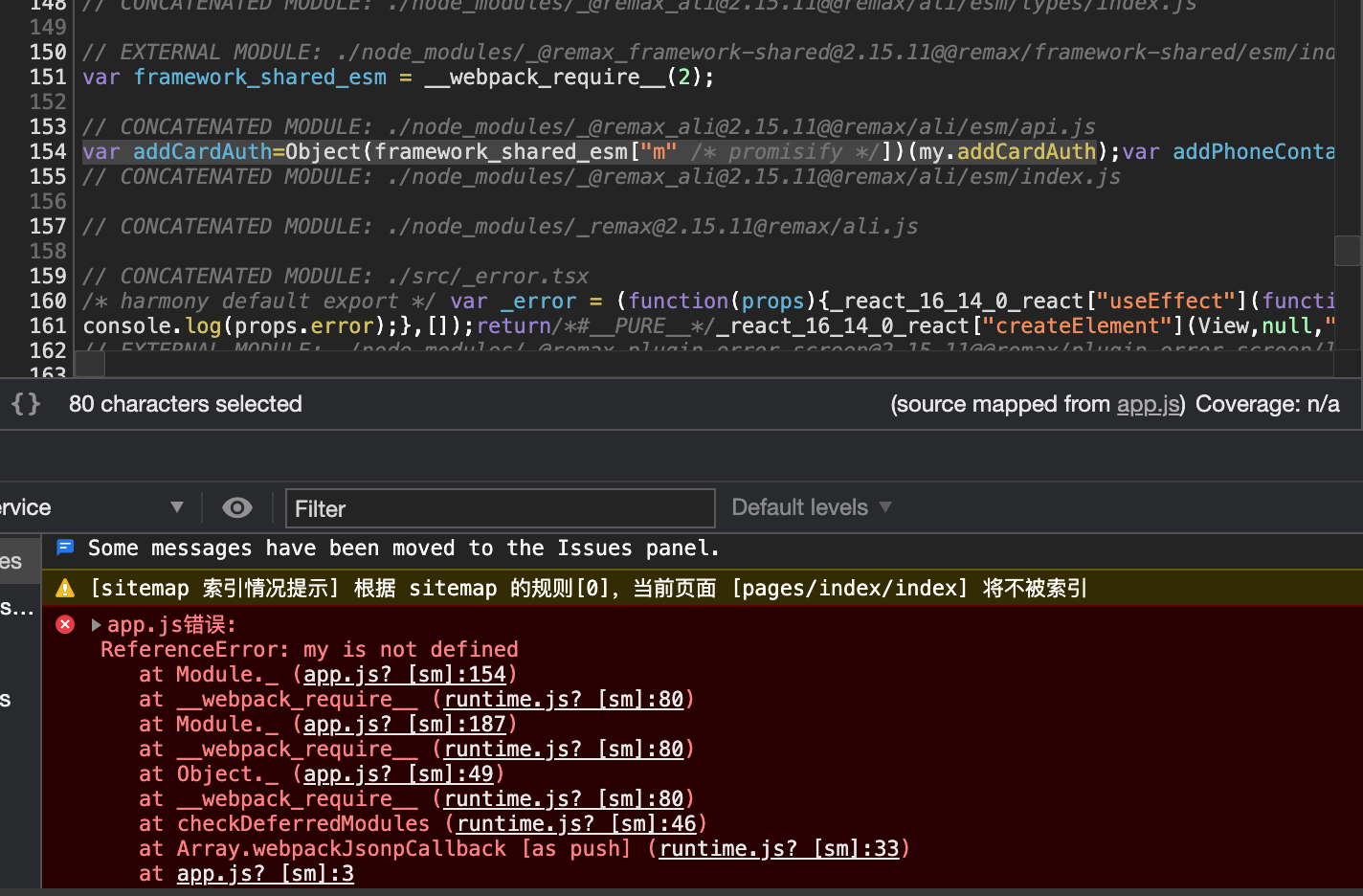Click the 'Coverage: n/a' status text
1363x896 pixels.
1267,404
